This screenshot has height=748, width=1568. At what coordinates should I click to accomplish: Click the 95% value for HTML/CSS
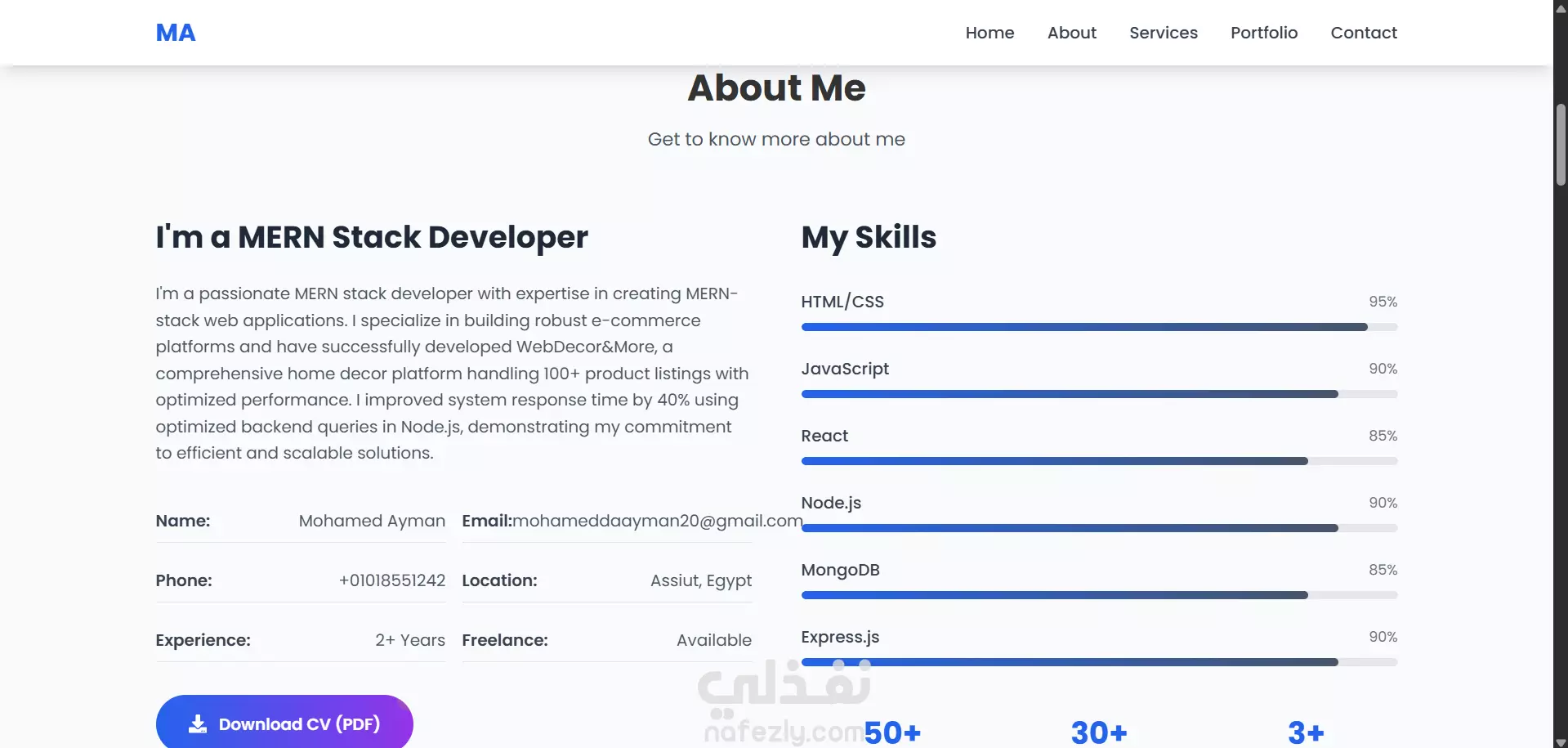click(x=1383, y=302)
